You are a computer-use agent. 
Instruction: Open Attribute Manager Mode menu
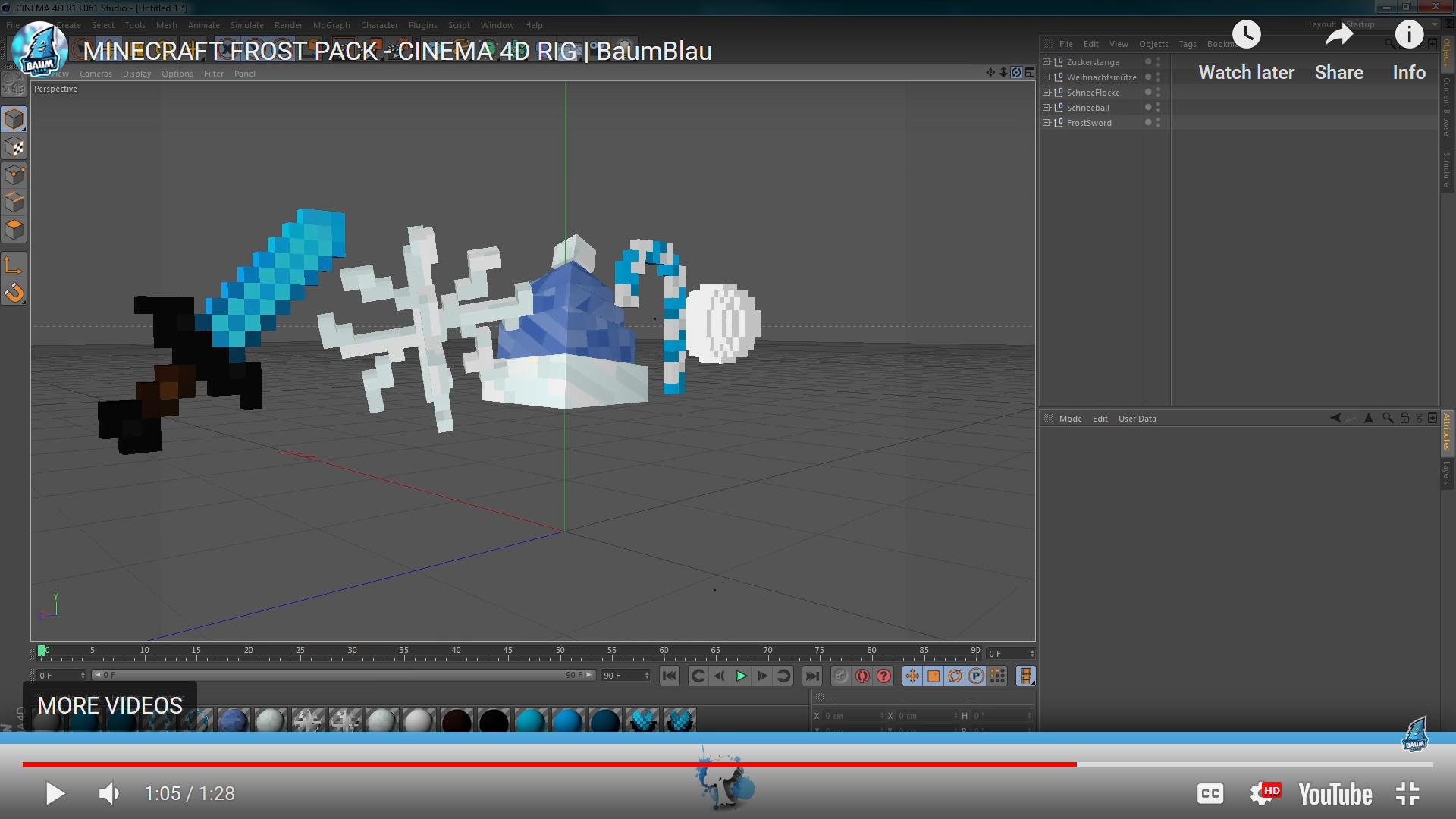pos(1070,419)
